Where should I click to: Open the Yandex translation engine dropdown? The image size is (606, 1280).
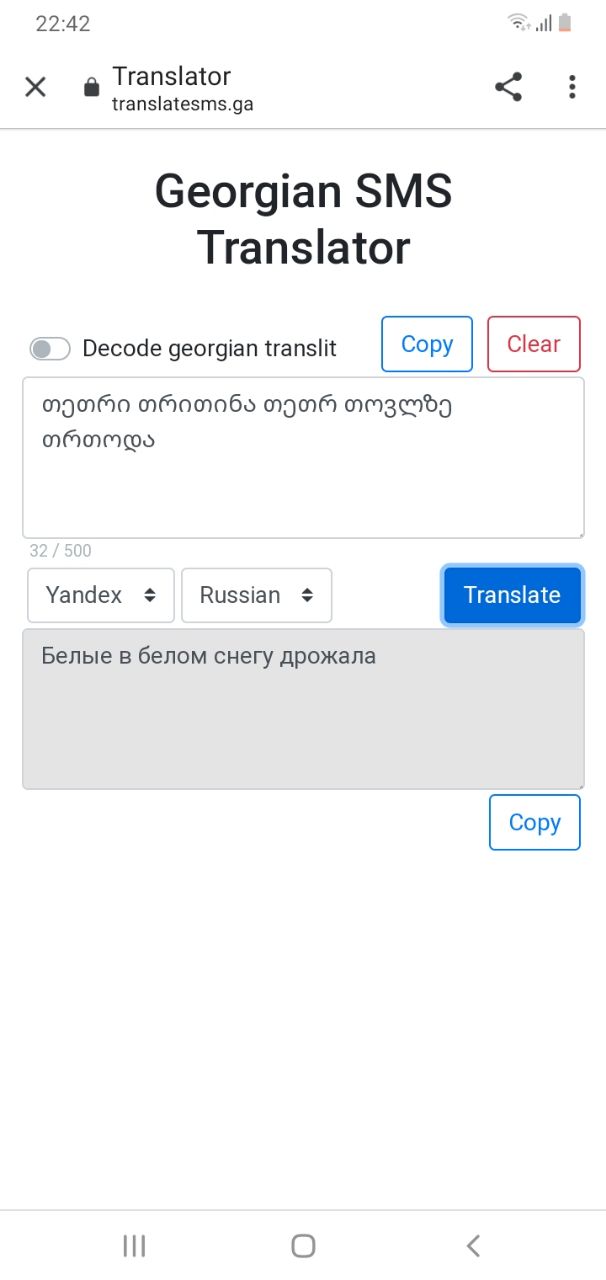point(101,595)
